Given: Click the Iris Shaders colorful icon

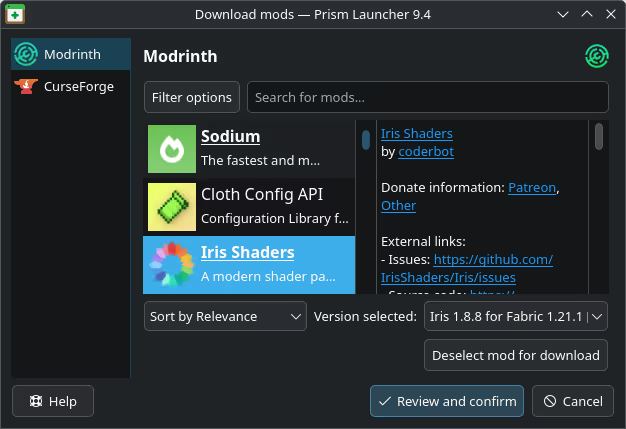Looking at the screenshot, I should click(x=172, y=264).
